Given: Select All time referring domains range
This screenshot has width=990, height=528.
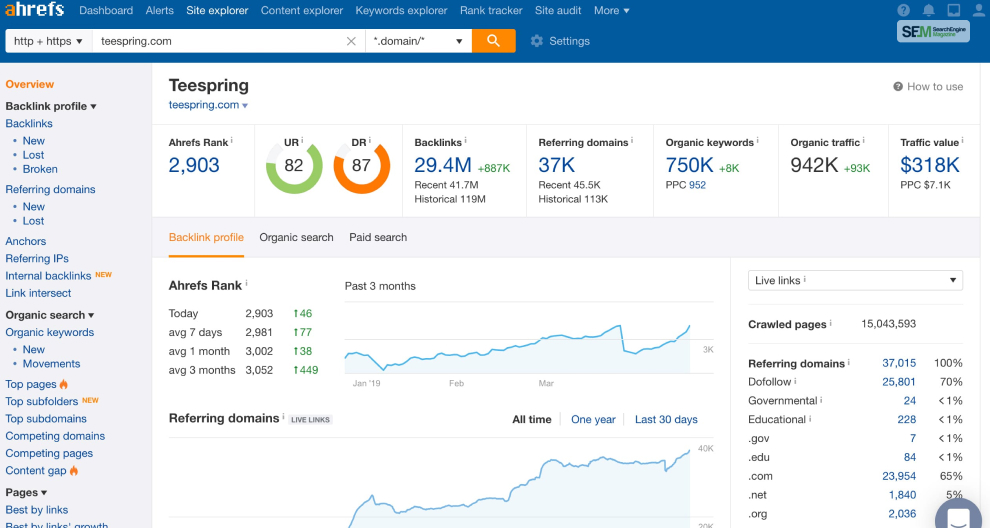Looking at the screenshot, I should click(532, 419).
